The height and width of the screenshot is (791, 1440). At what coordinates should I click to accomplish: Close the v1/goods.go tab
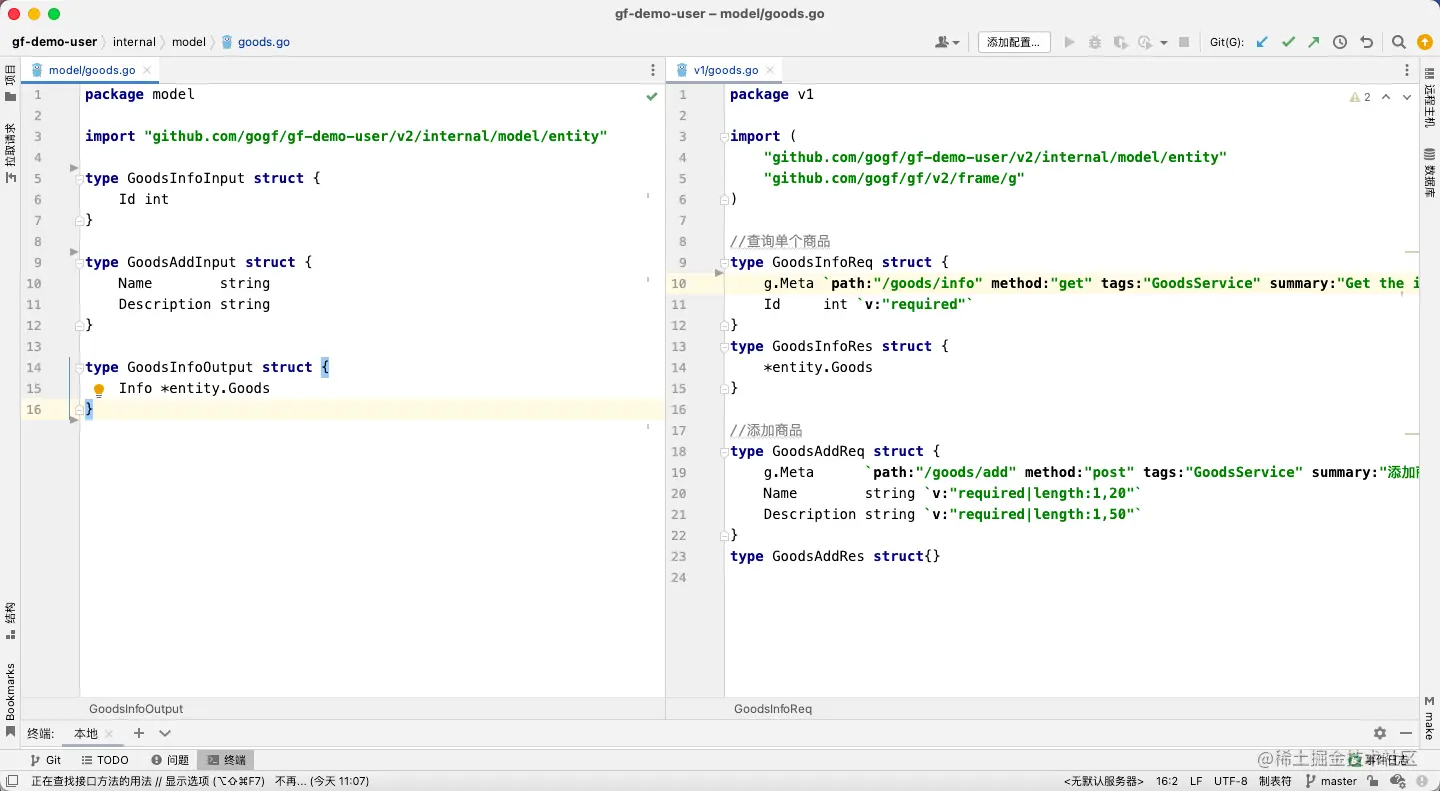pyautogui.click(x=770, y=70)
